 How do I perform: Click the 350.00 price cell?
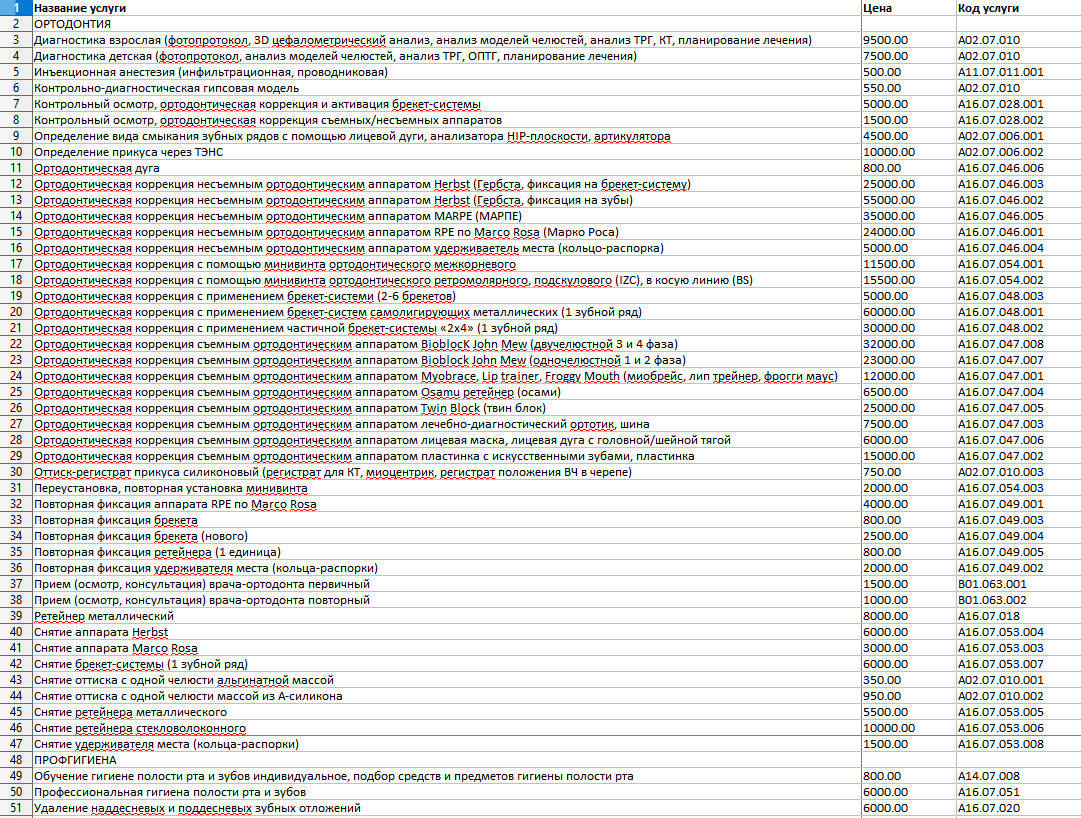[x=882, y=680]
